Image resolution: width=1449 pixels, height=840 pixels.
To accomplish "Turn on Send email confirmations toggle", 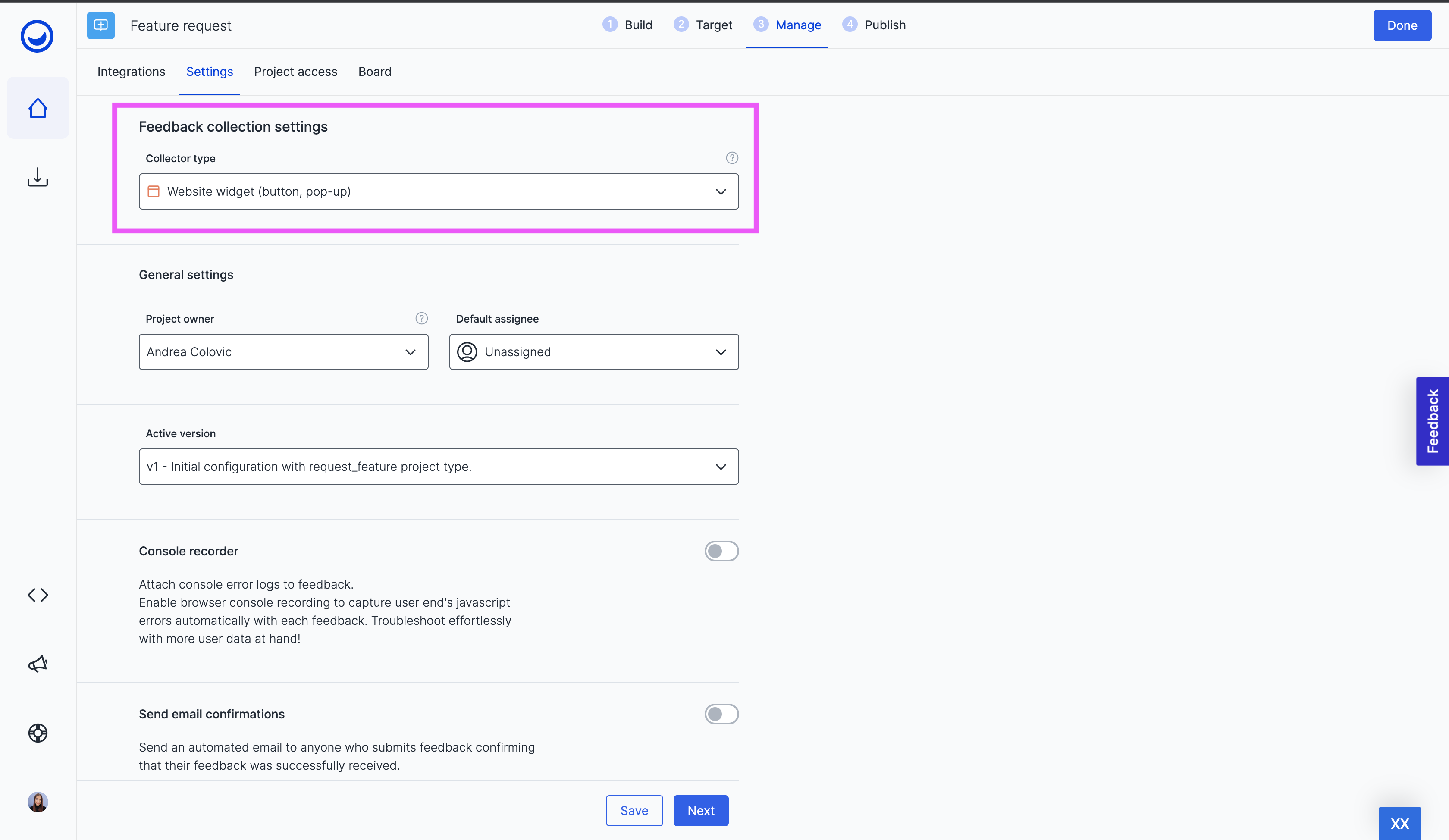I will coord(721,714).
